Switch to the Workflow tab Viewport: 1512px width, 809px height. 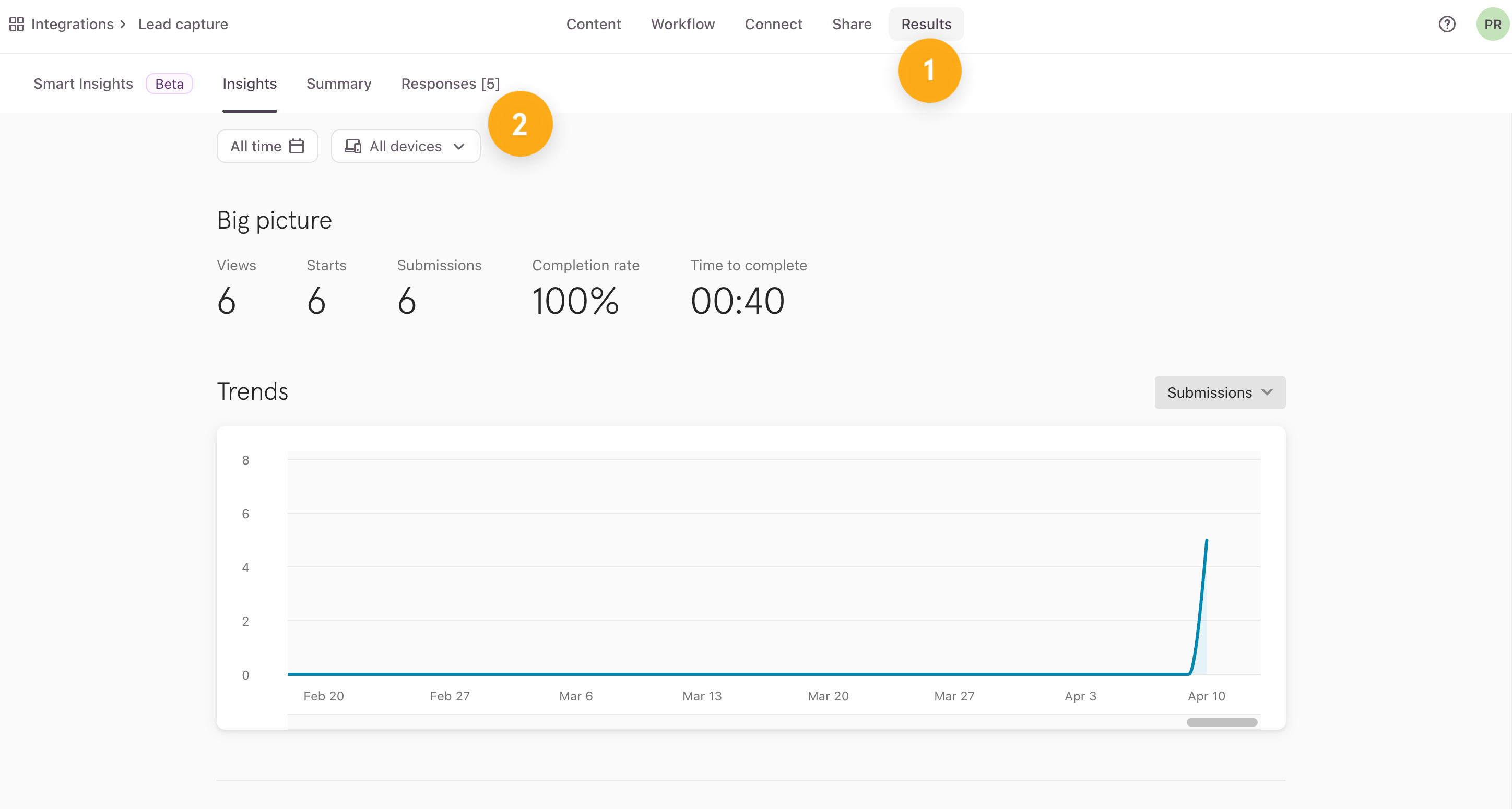[x=682, y=24]
